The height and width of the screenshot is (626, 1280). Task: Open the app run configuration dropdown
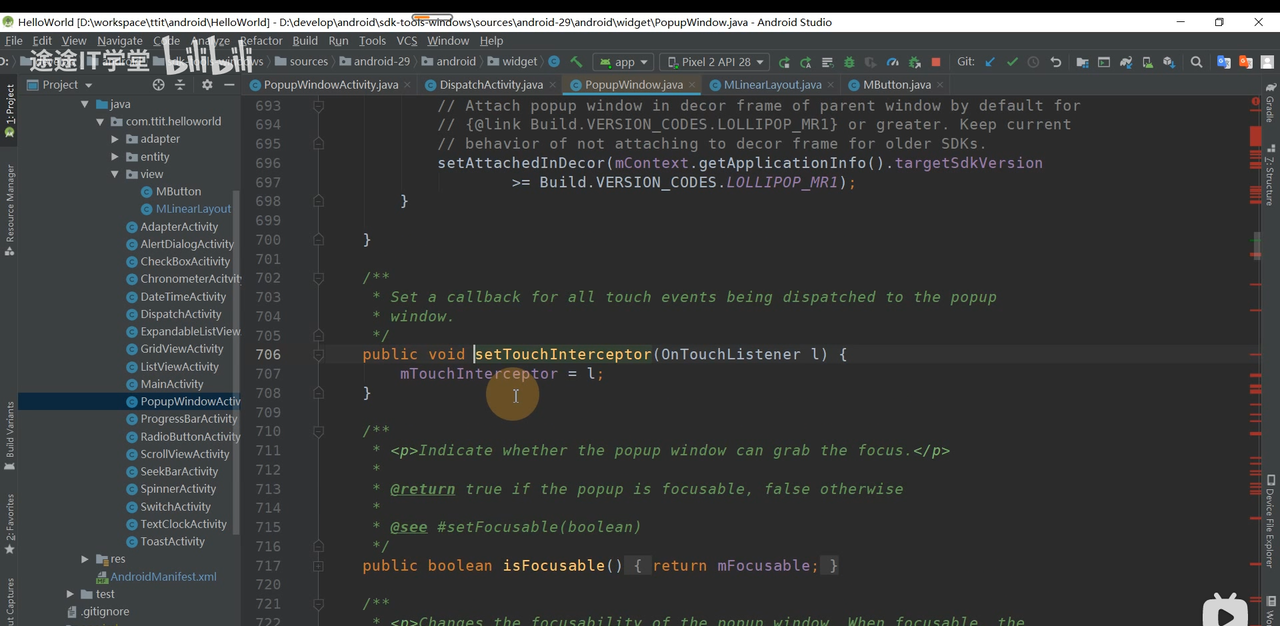[625, 62]
